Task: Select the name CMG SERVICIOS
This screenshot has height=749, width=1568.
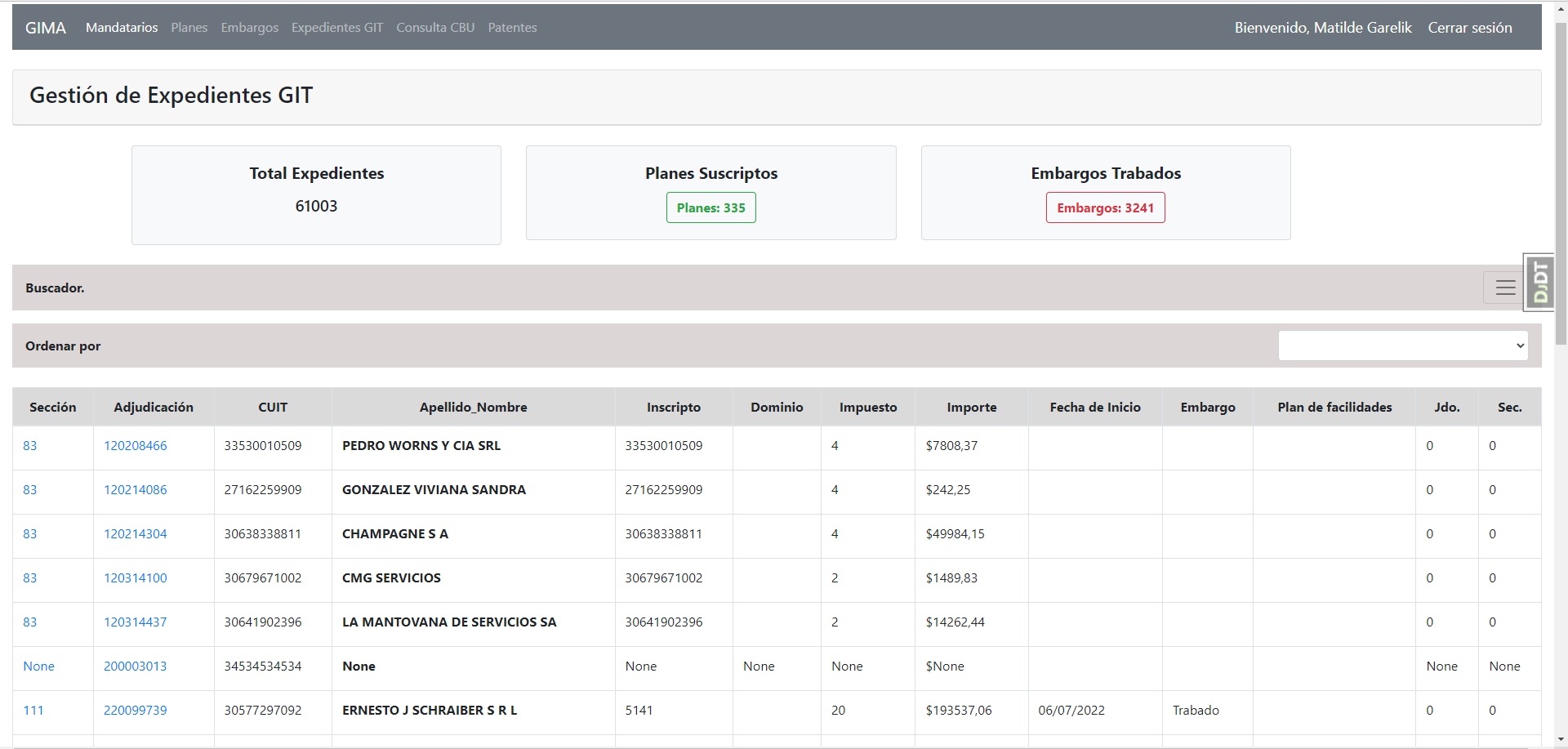Action: pos(391,578)
